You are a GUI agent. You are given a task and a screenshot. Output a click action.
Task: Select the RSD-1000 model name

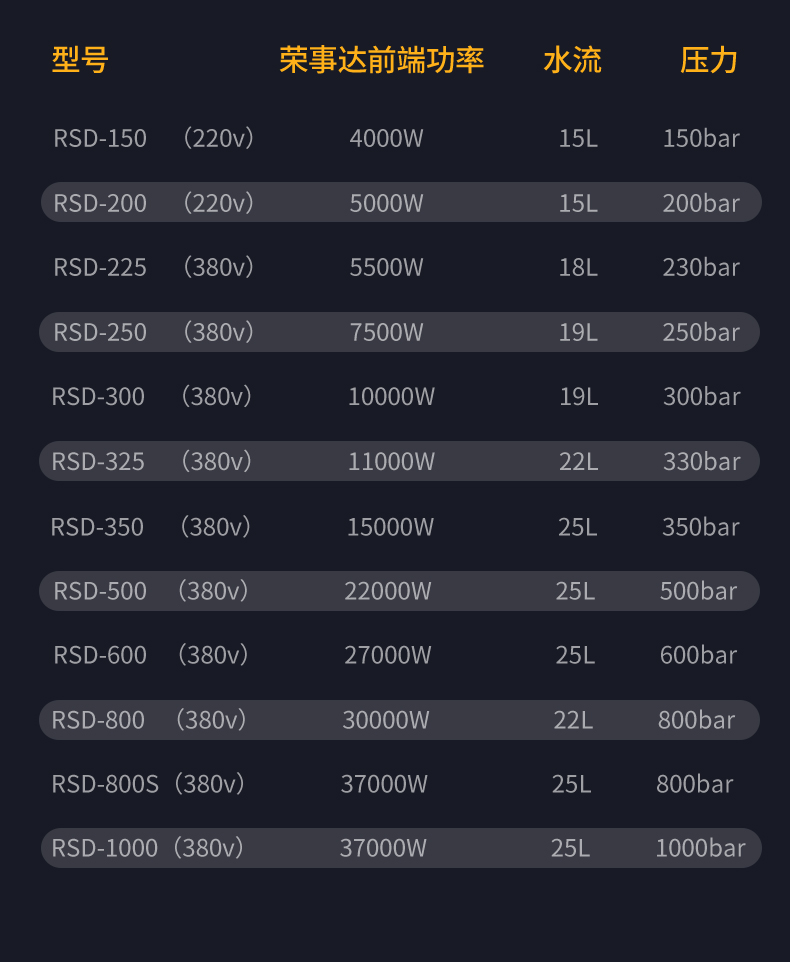(x=105, y=848)
